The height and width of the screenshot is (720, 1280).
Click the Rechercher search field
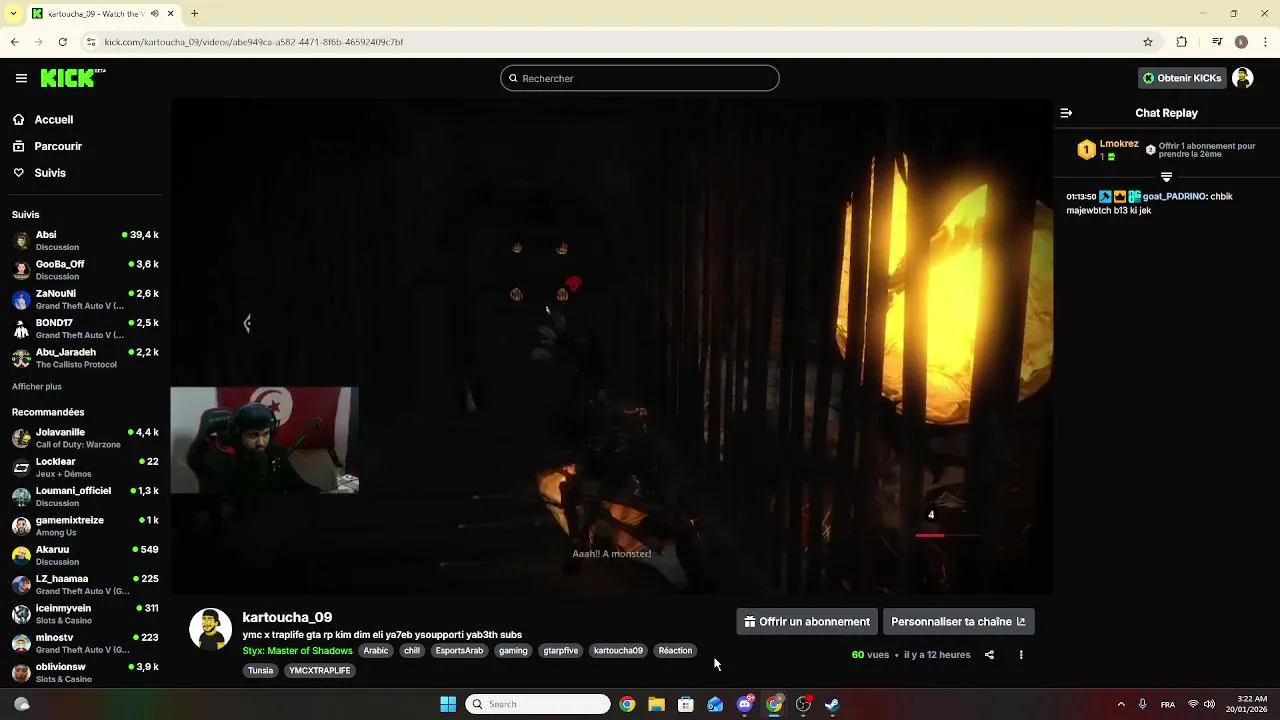tap(640, 78)
